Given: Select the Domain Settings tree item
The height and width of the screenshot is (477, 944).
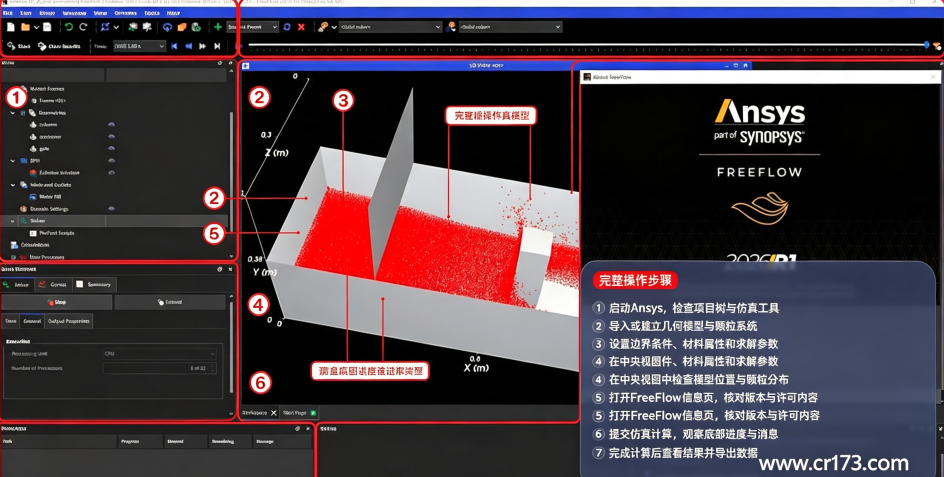Looking at the screenshot, I should pos(44,209).
